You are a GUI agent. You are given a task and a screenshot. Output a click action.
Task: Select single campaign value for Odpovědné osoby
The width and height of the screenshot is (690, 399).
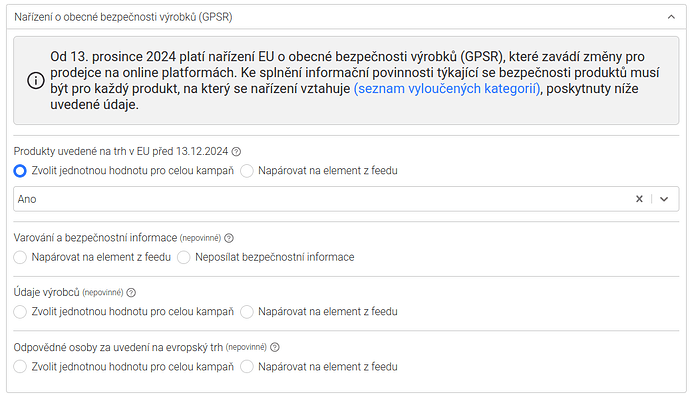point(20,366)
